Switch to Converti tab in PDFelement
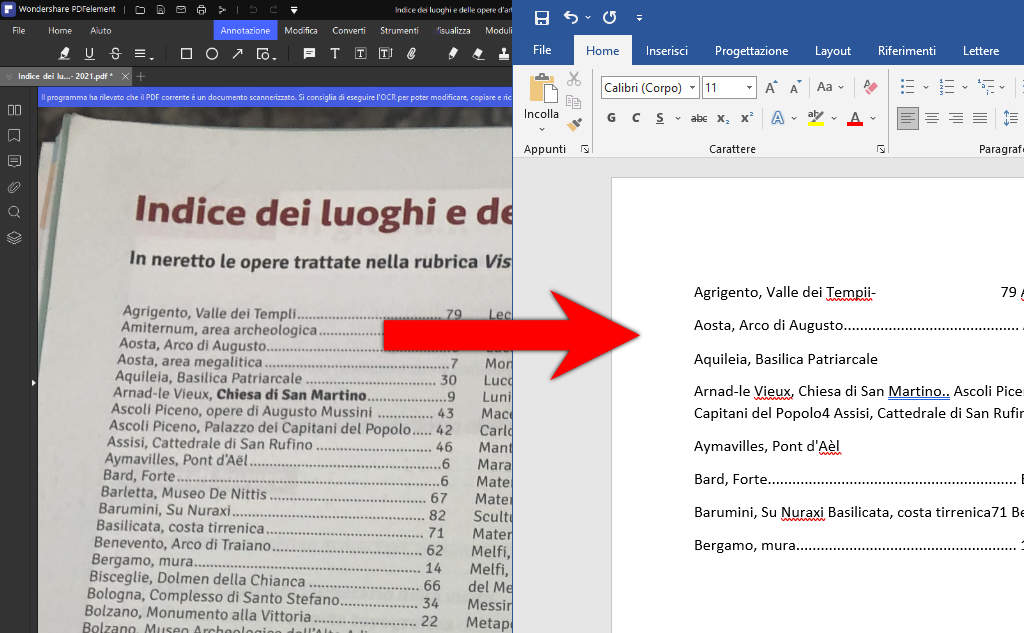Viewport: 1024px width, 633px height. (x=349, y=31)
